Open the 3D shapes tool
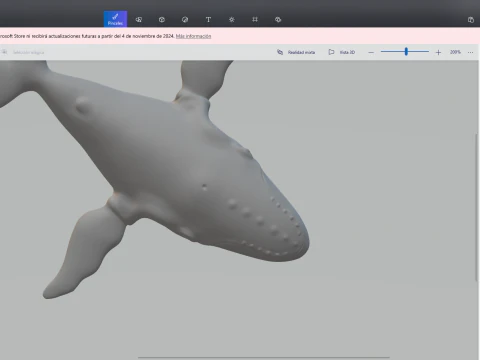 (x=162, y=20)
